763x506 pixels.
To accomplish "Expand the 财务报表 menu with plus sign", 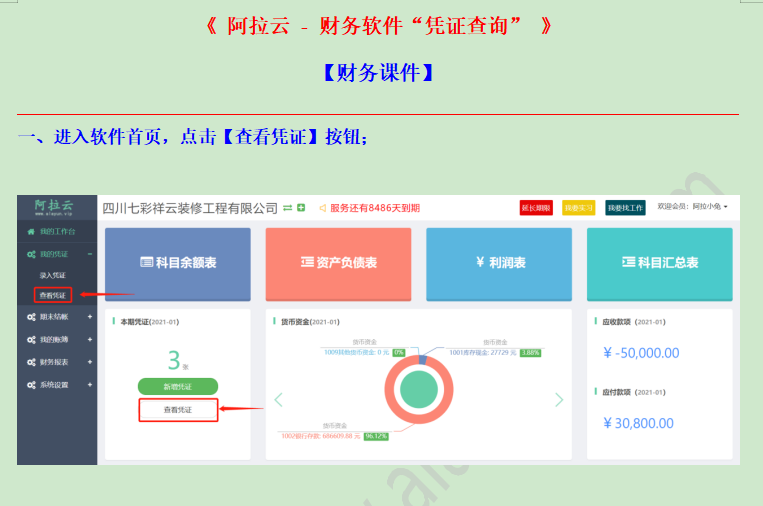I will [90, 362].
